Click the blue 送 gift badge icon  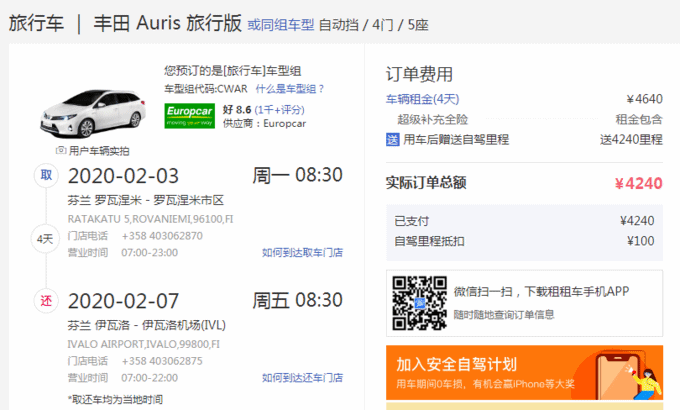pyautogui.click(x=392, y=140)
